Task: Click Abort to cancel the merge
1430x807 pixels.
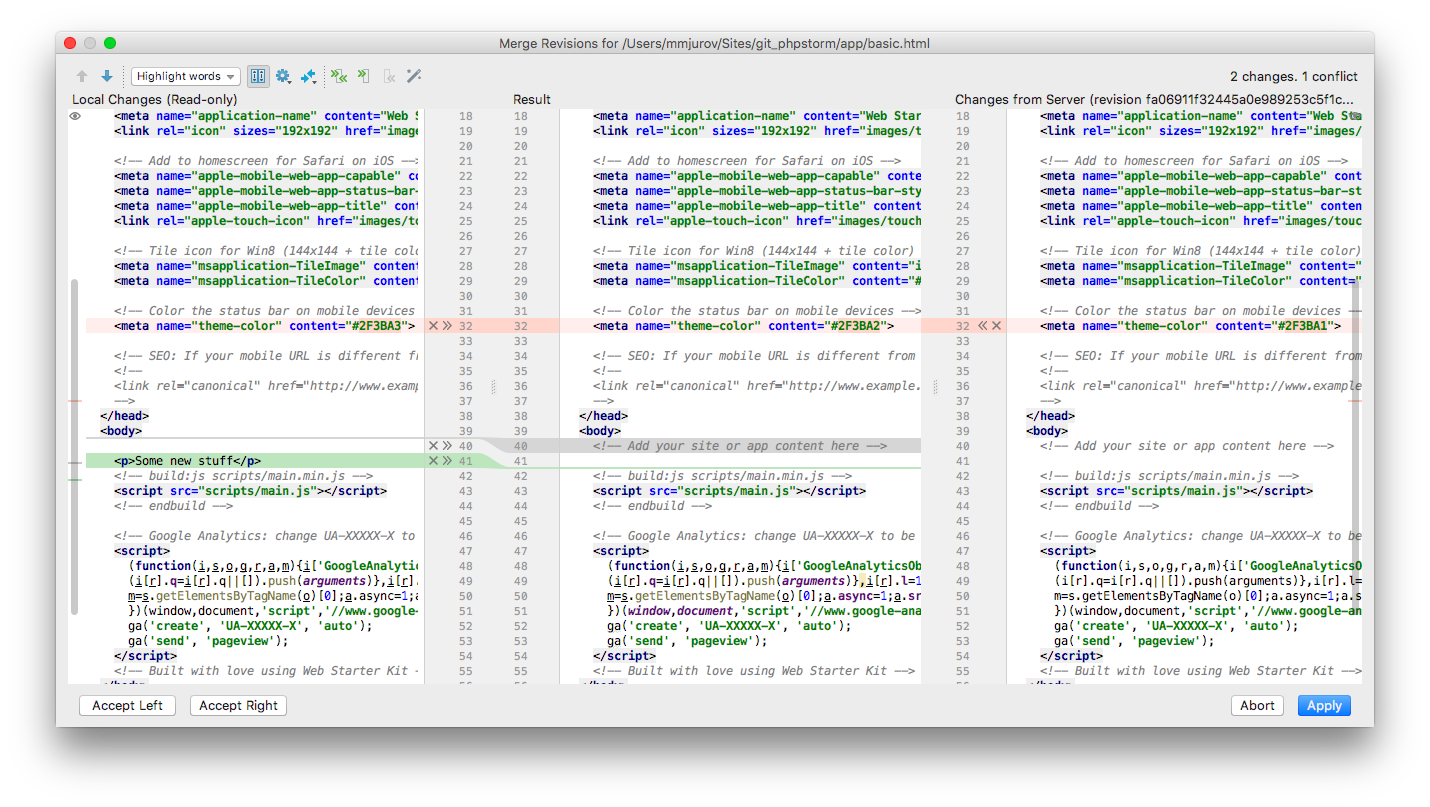Action: coord(1257,705)
